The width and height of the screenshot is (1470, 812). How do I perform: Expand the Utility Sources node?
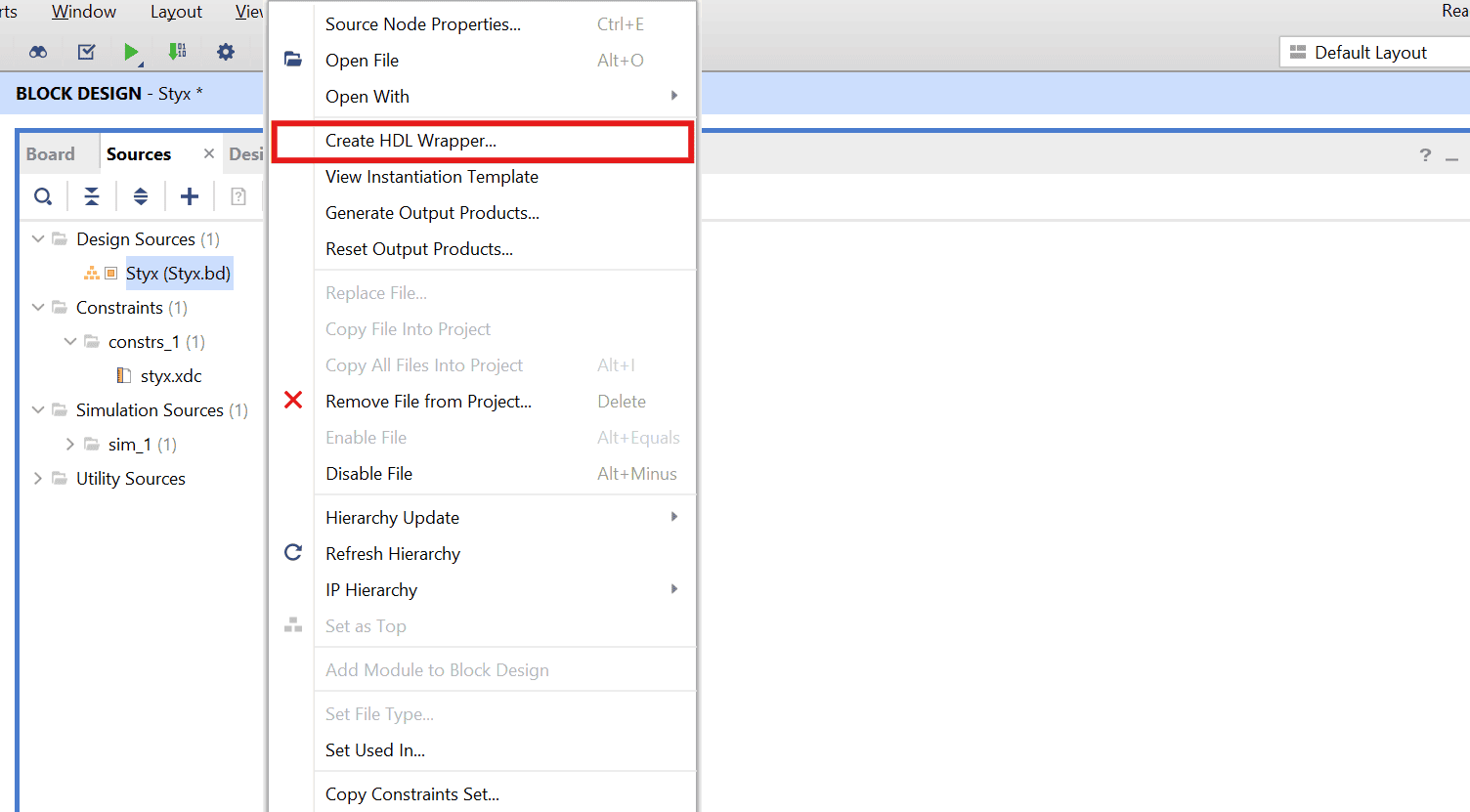(38, 479)
